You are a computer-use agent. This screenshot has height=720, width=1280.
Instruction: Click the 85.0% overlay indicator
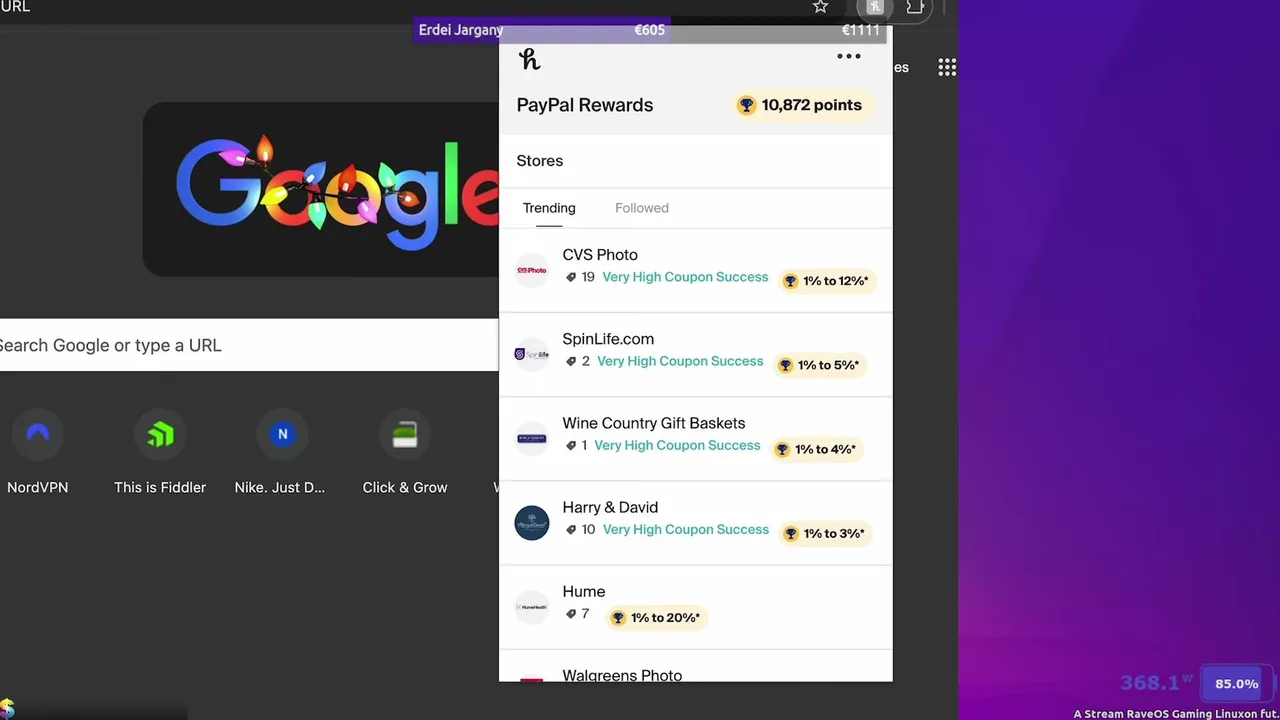1236,684
